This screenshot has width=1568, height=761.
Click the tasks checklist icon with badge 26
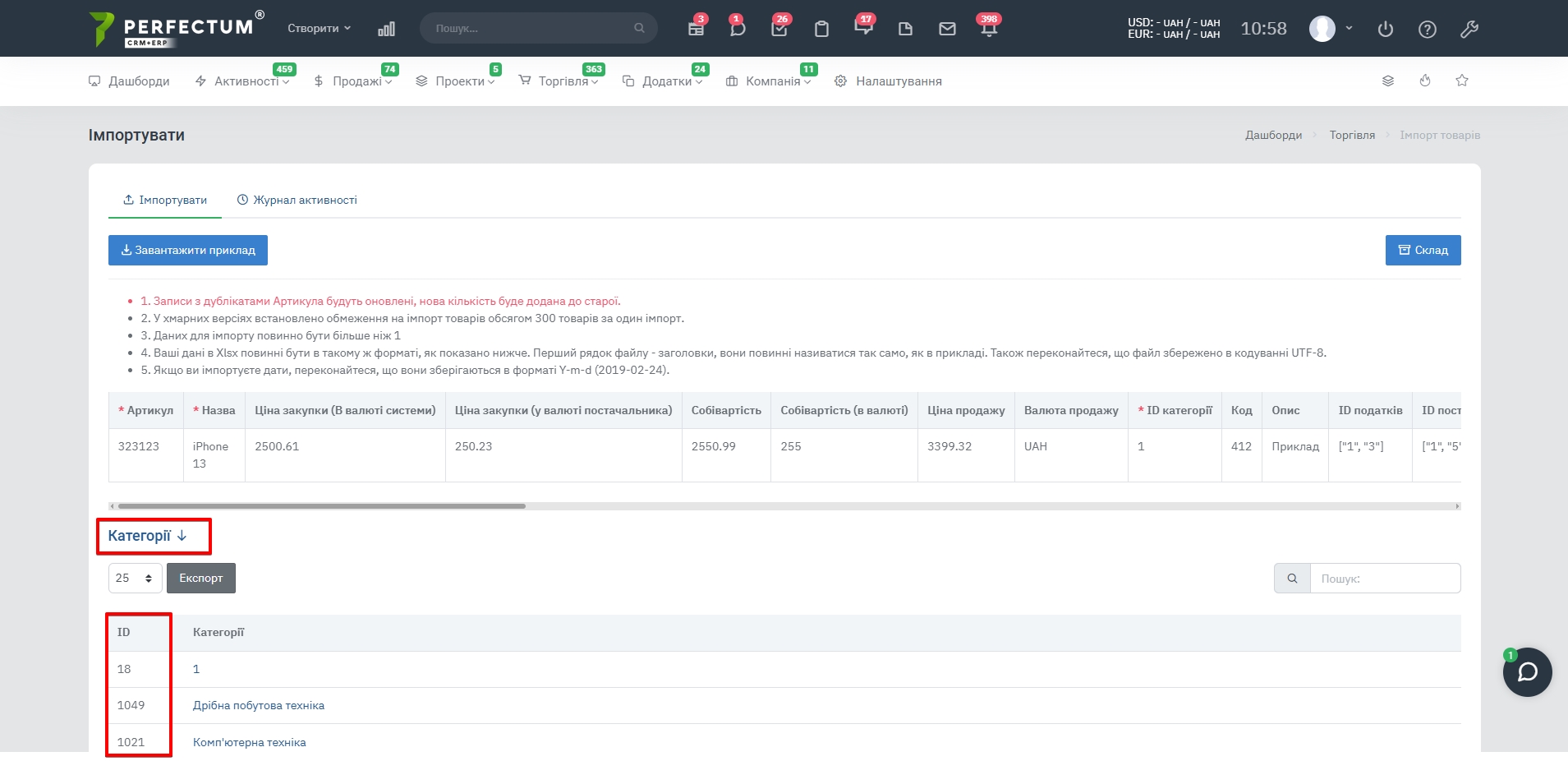pos(779,30)
